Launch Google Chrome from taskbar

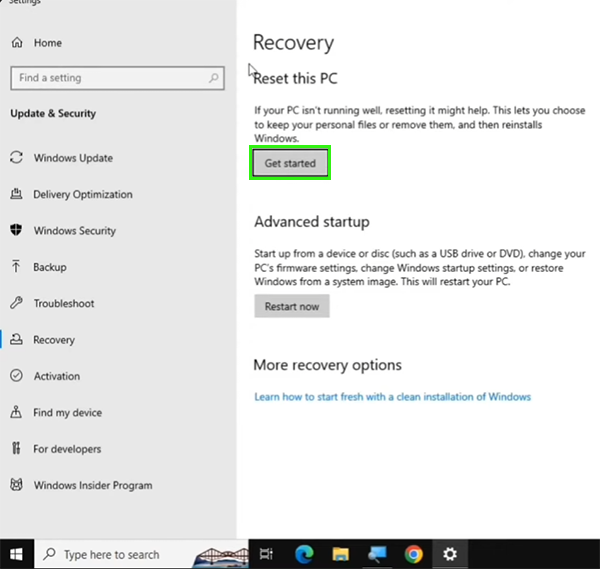414,554
